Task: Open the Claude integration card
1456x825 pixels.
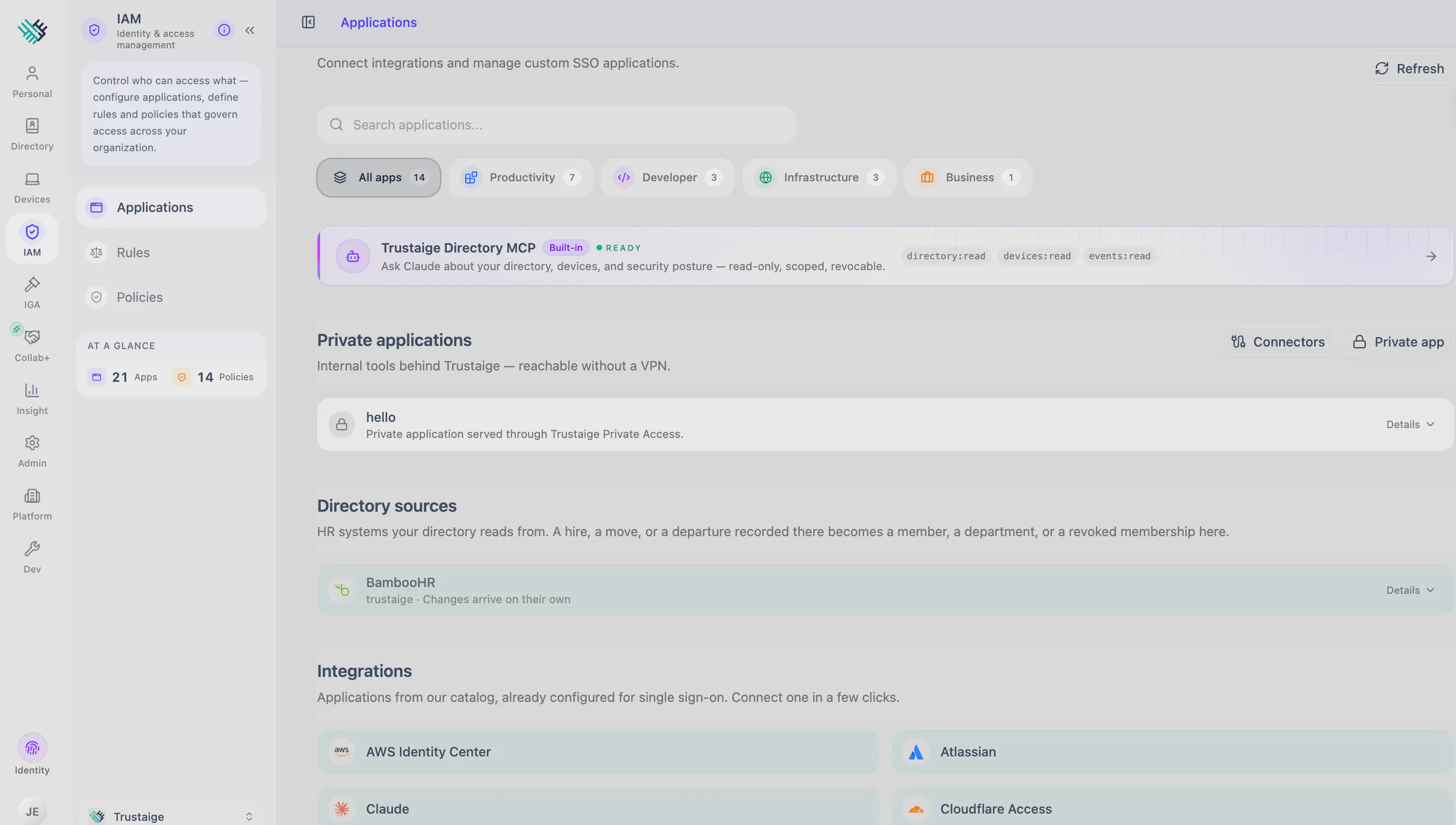Action: 598,807
